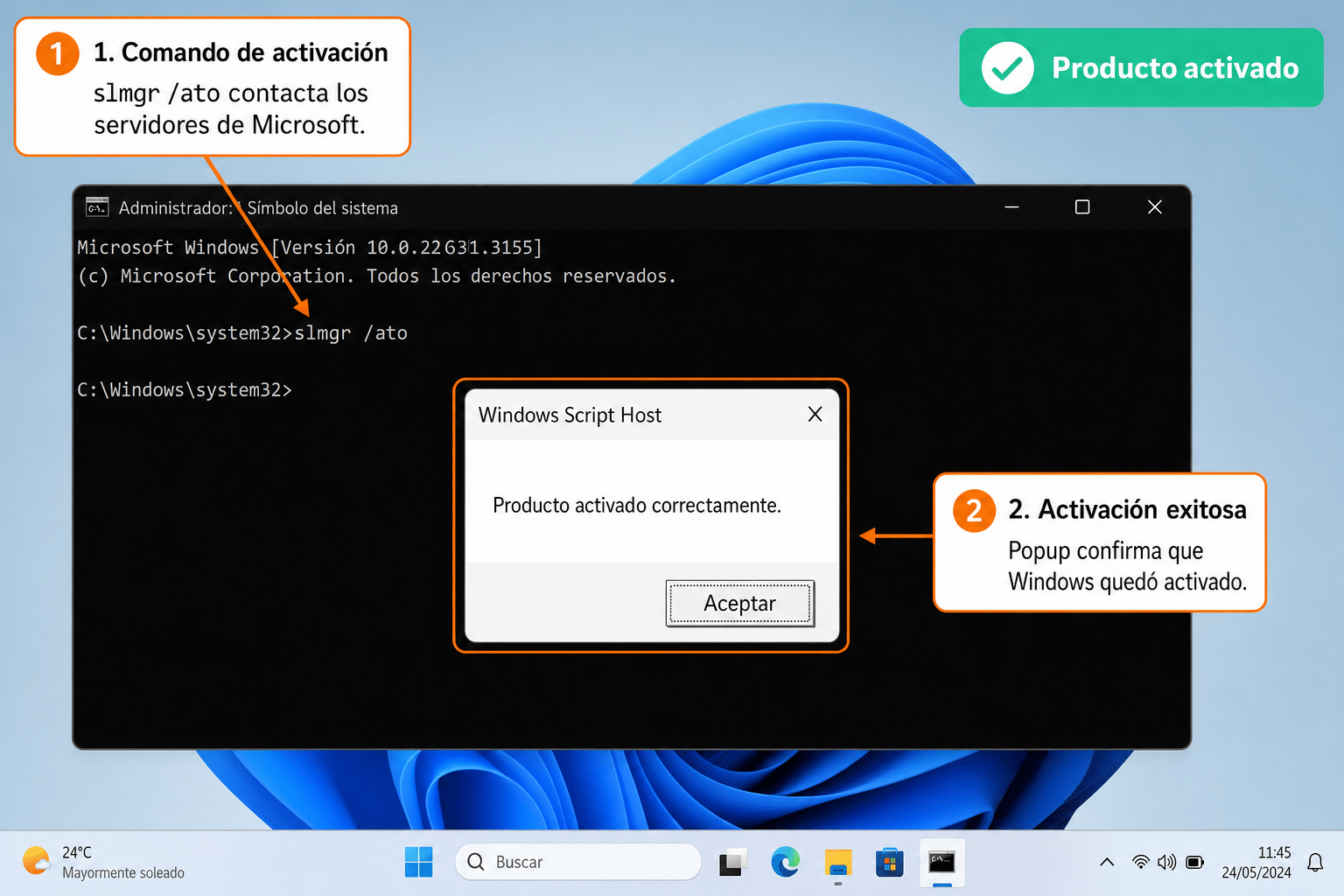Click the battery icon in the system tray
This screenshot has width=1344, height=896.
pyautogui.click(x=1195, y=862)
